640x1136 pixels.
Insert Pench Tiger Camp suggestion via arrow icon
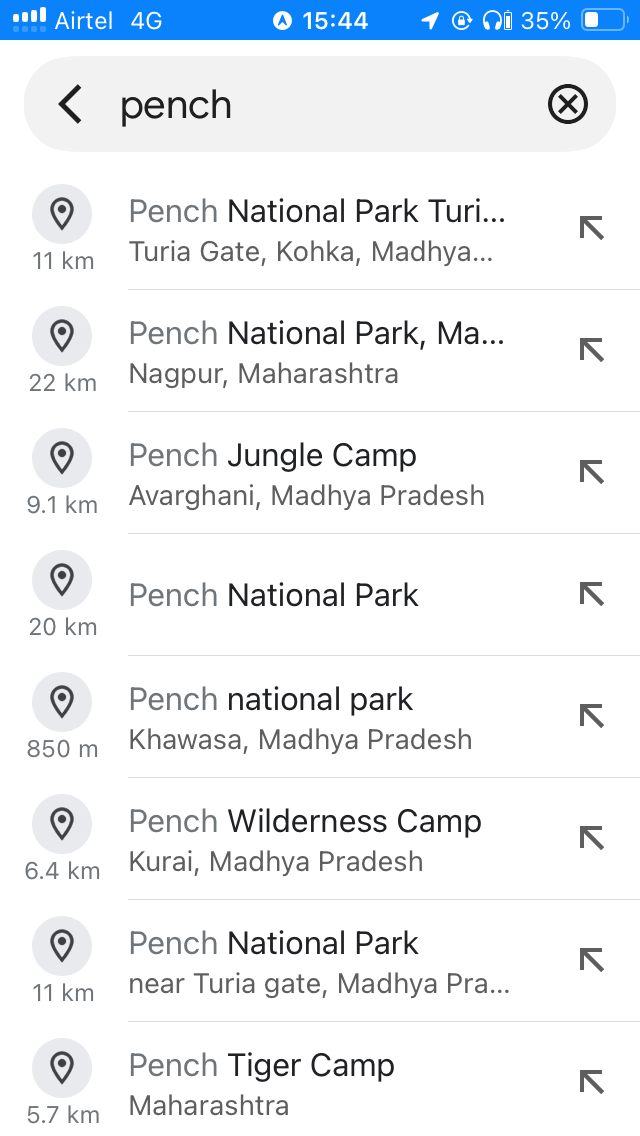pos(591,1082)
